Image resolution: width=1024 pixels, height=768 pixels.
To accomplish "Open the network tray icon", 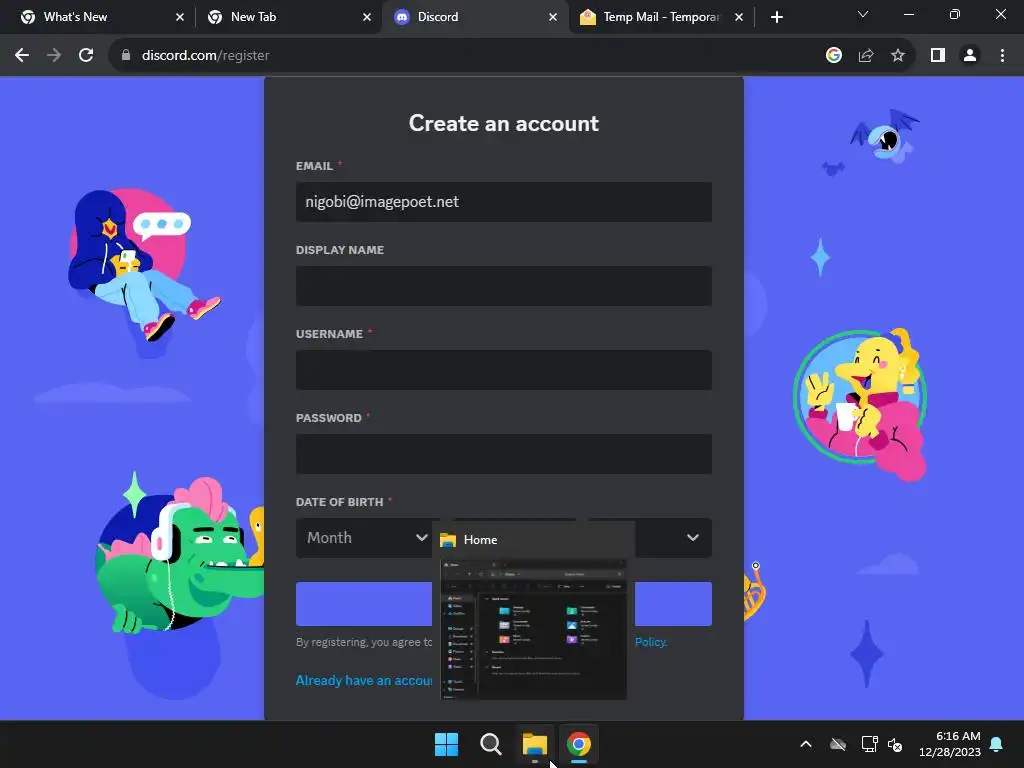I will click(x=869, y=744).
